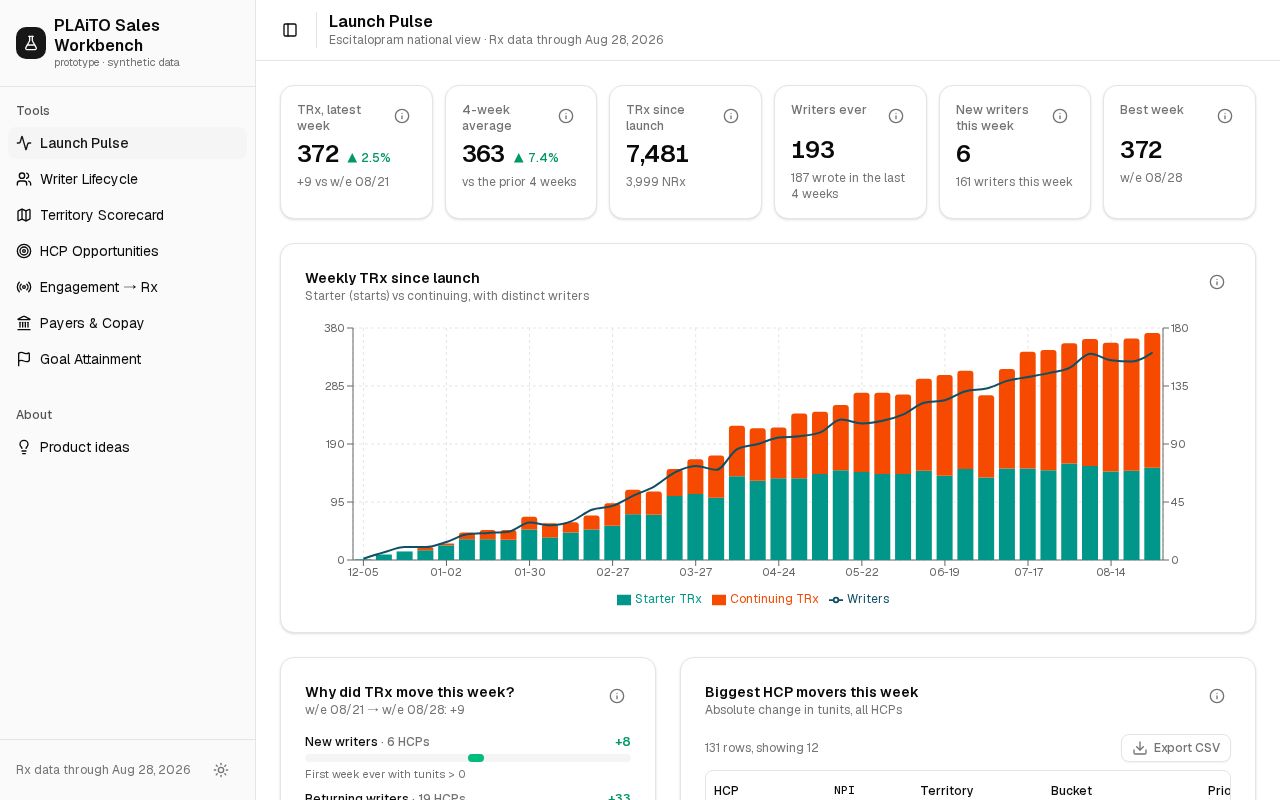Click "131 rows, showing 12" text
Image resolution: width=1280 pixels, height=800 pixels.
762,748
